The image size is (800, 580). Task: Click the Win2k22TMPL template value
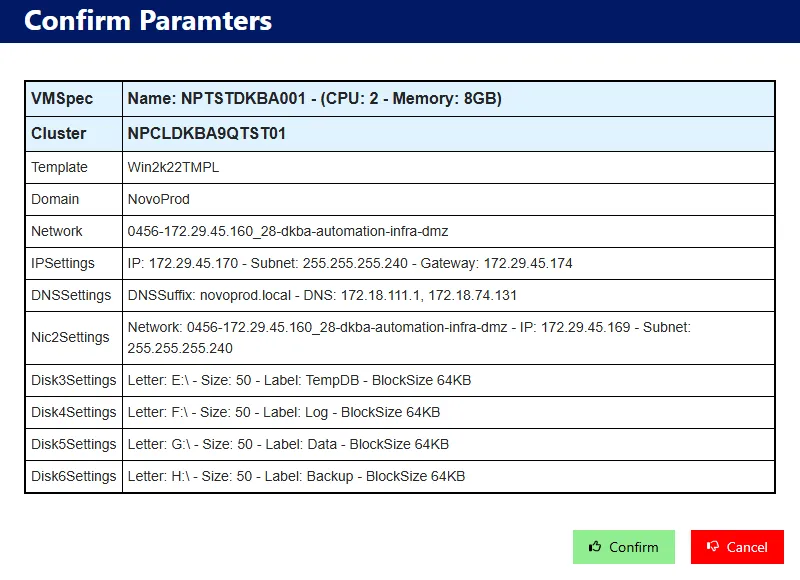[173, 167]
